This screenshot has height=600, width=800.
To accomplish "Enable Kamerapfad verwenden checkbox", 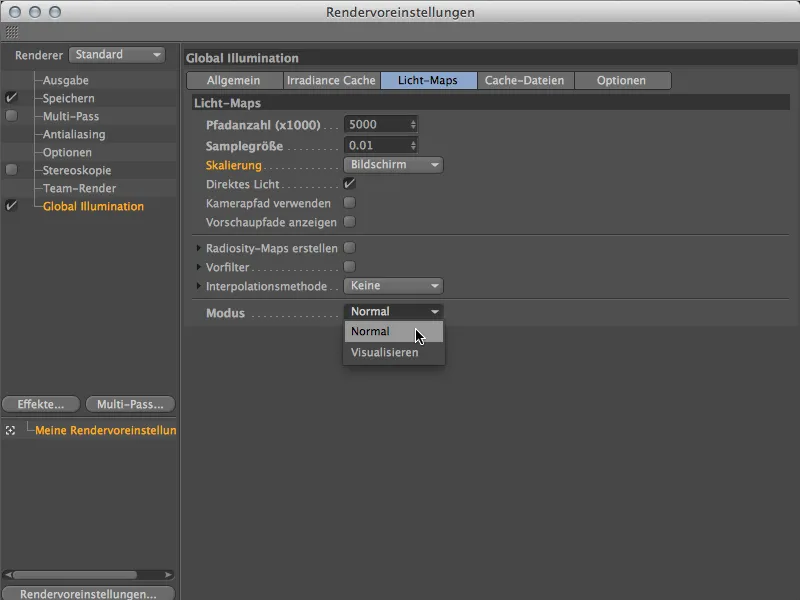I will pyautogui.click(x=349, y=203).
